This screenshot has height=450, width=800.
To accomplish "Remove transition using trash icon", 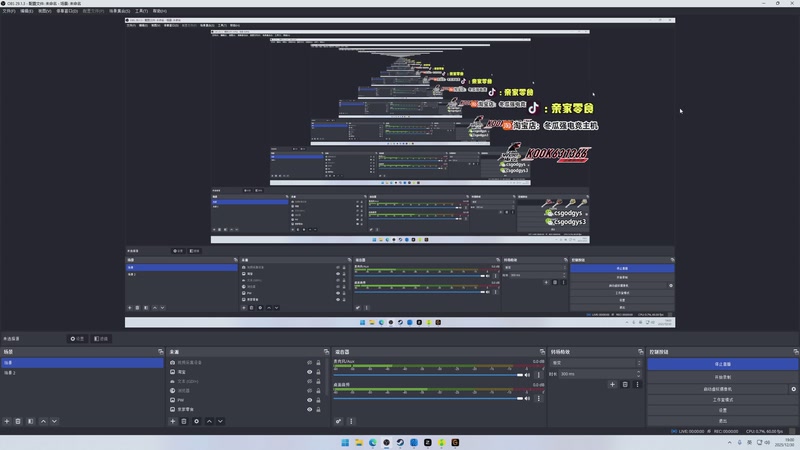I will click(625, 384).
